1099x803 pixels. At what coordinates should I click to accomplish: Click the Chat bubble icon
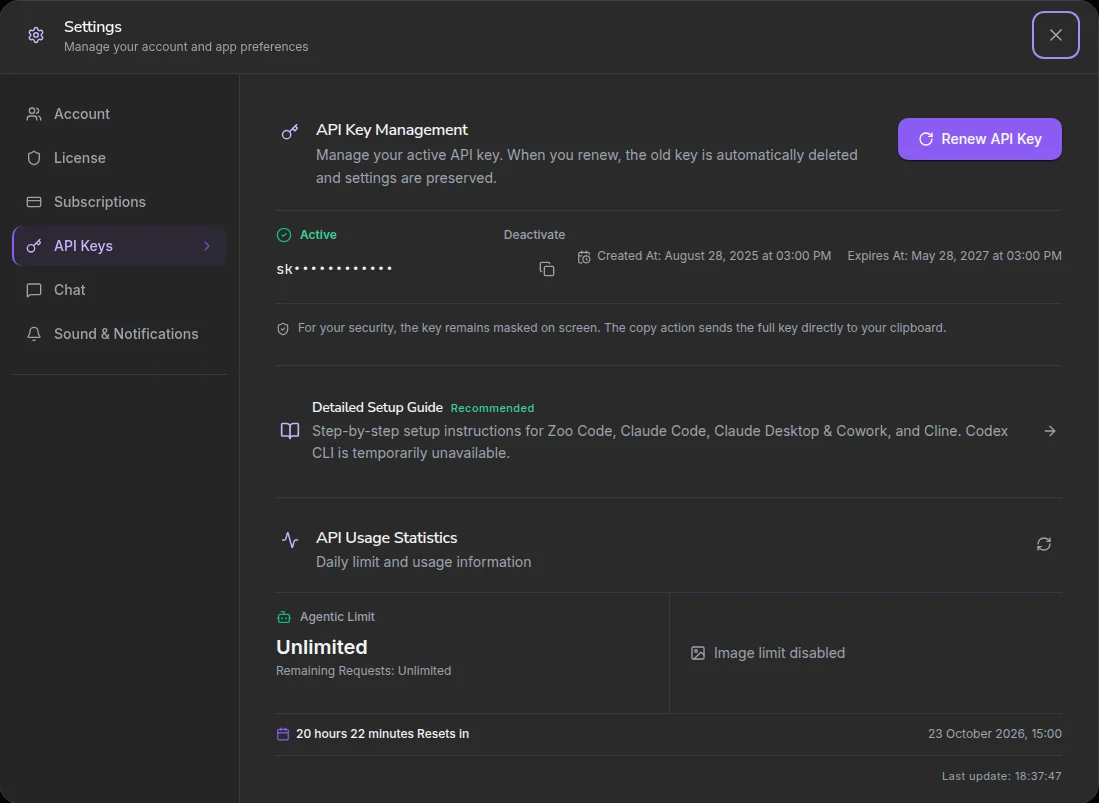(x=34, y=290)
